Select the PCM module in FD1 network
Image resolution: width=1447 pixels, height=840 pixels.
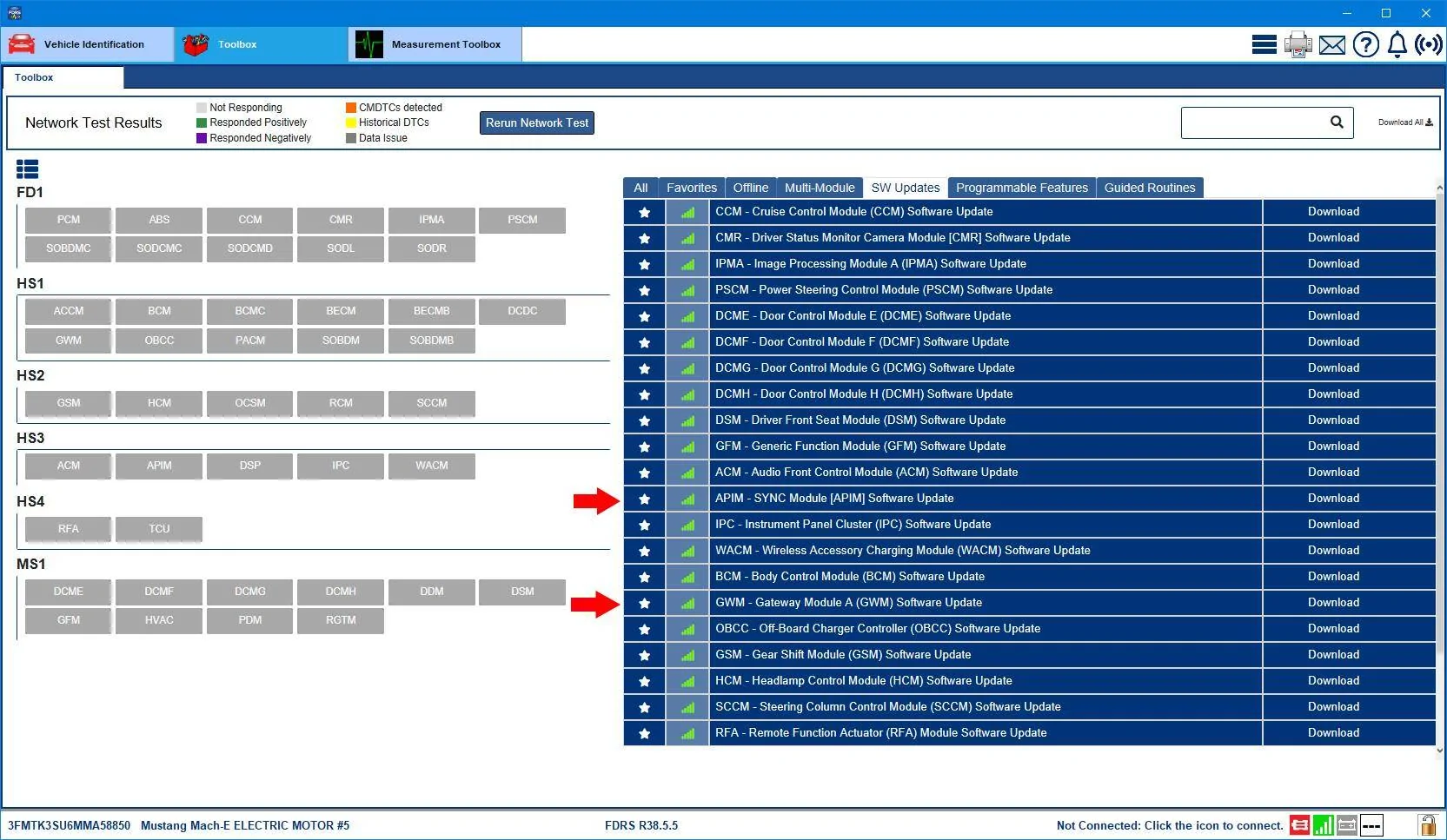[x=69, y=221]
